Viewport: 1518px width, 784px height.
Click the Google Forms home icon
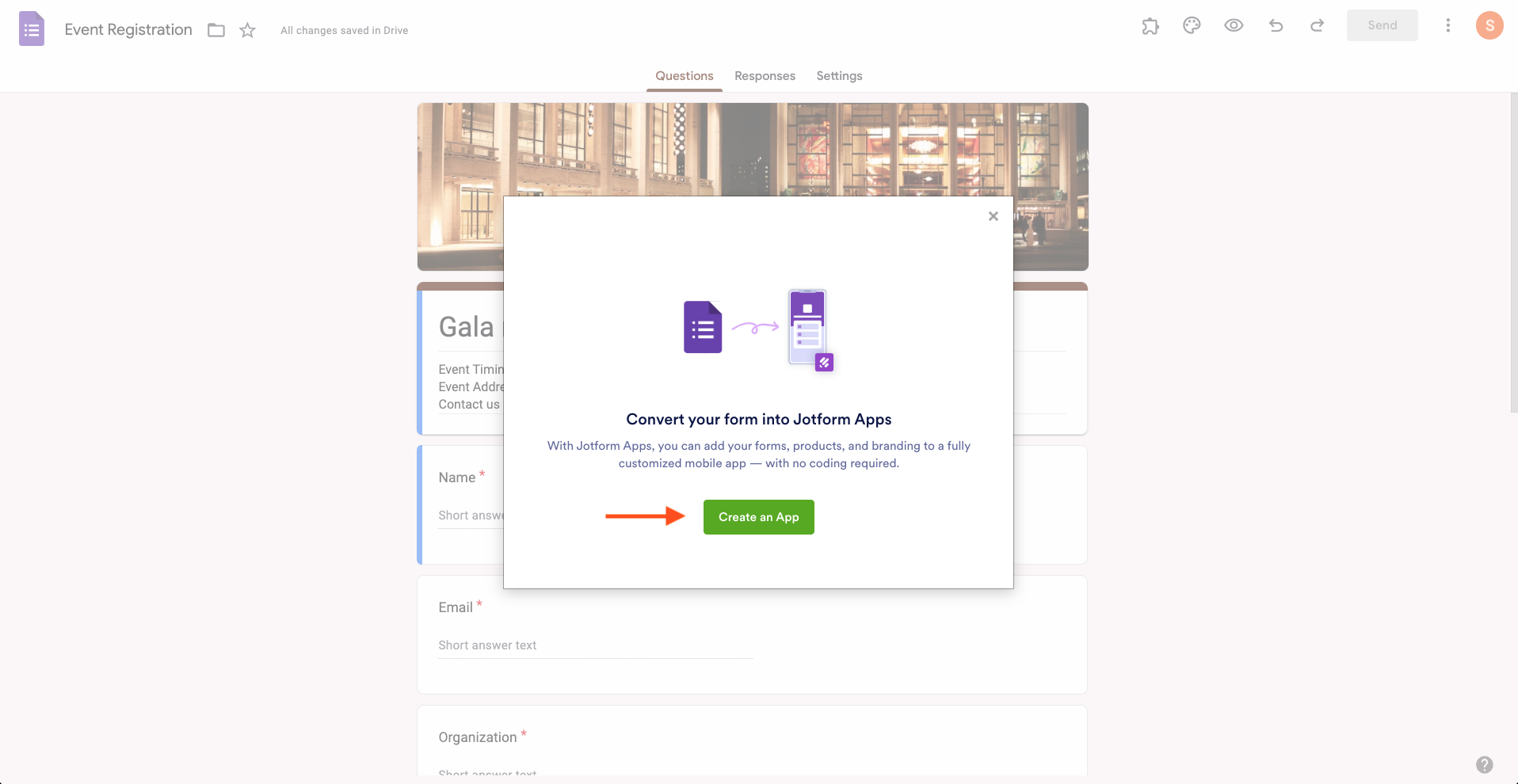pos(31,29)
